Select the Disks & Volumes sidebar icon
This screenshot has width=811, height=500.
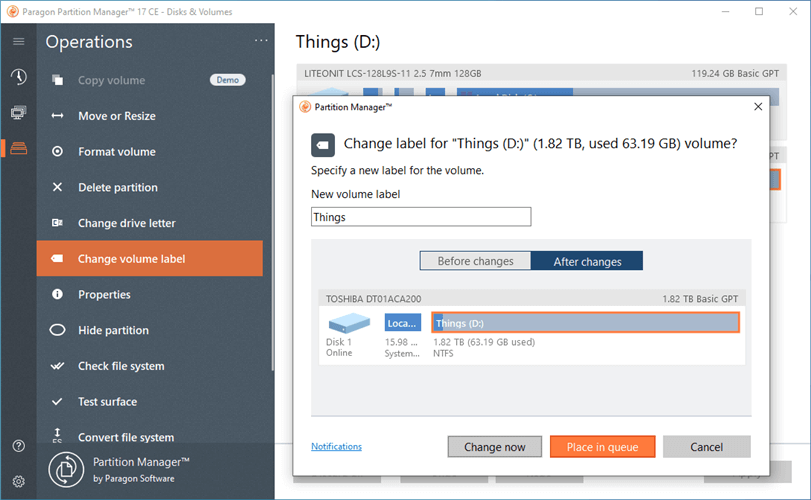19,148
